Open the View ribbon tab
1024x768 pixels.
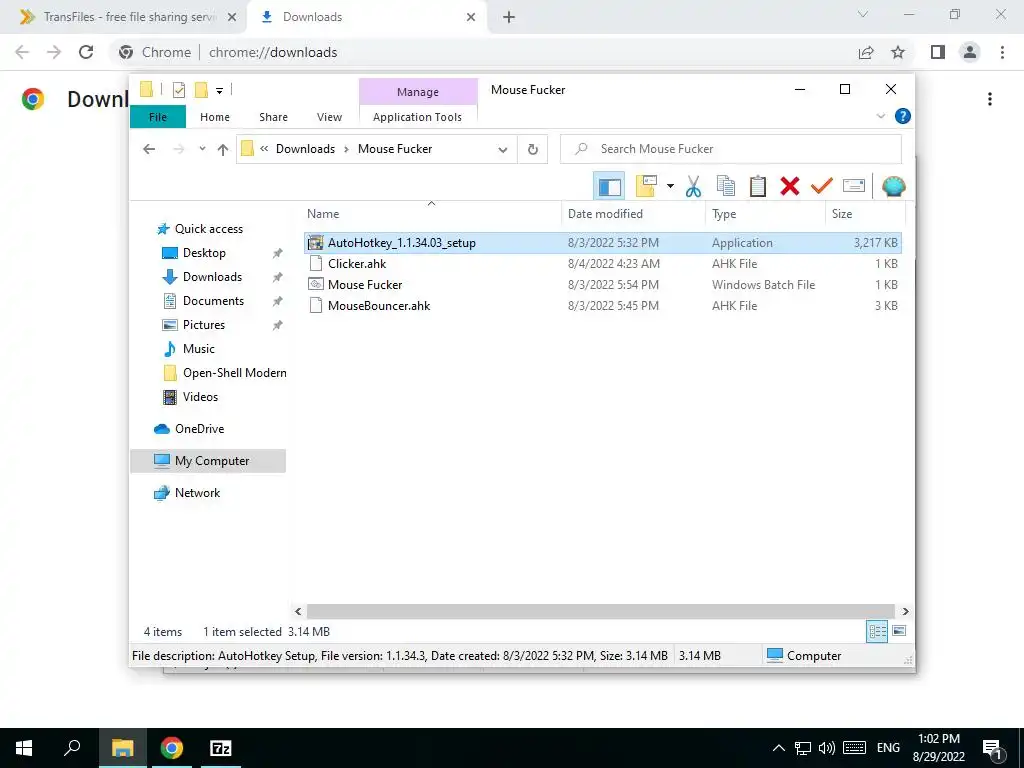click(329, 117)
